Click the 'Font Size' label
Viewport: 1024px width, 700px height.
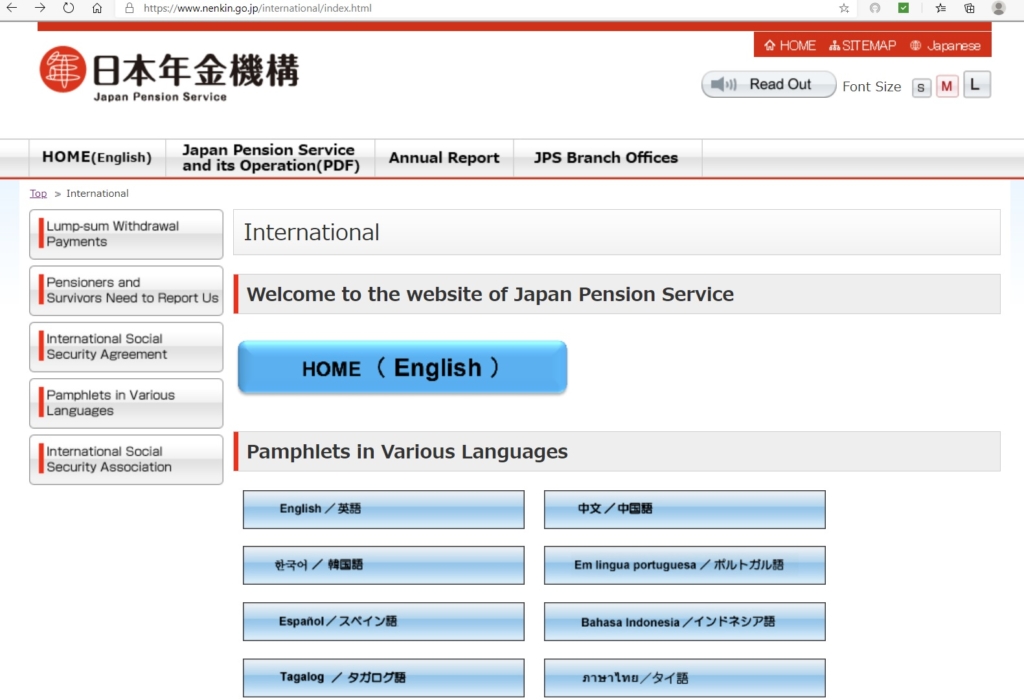coord(871,87)
